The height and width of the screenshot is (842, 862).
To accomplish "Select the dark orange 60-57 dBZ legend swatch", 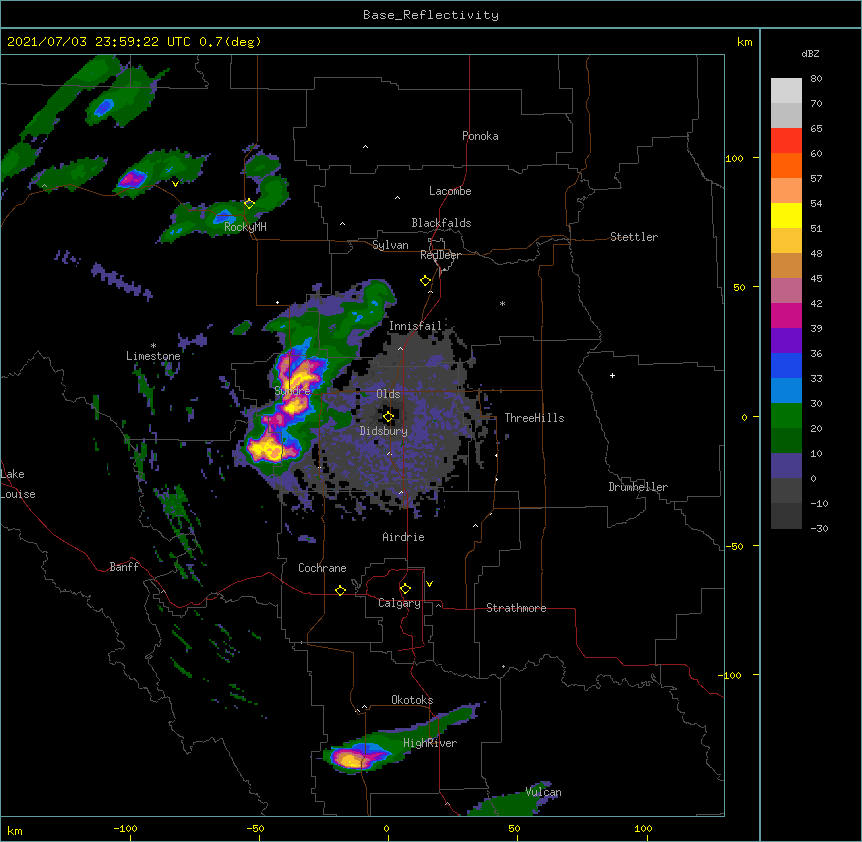I will click(786, 166).
